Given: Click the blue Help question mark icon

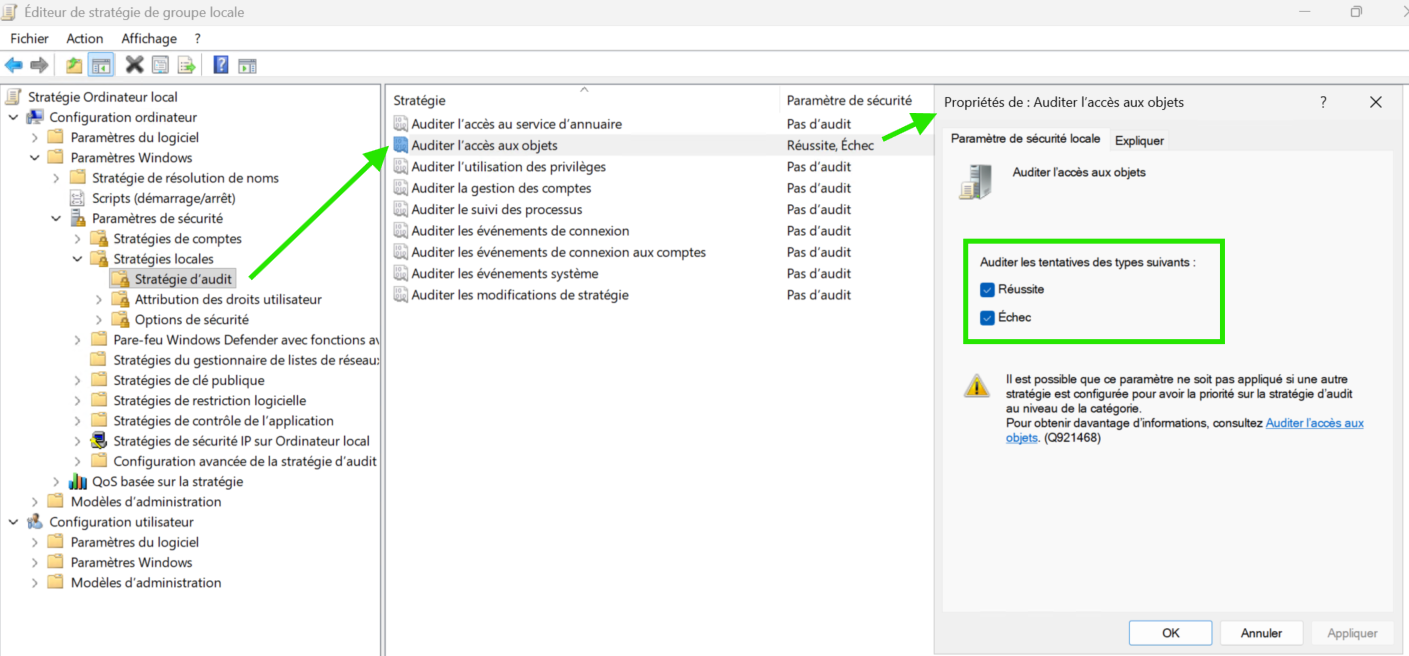Looking at the screenshot, I should point(221,66).
